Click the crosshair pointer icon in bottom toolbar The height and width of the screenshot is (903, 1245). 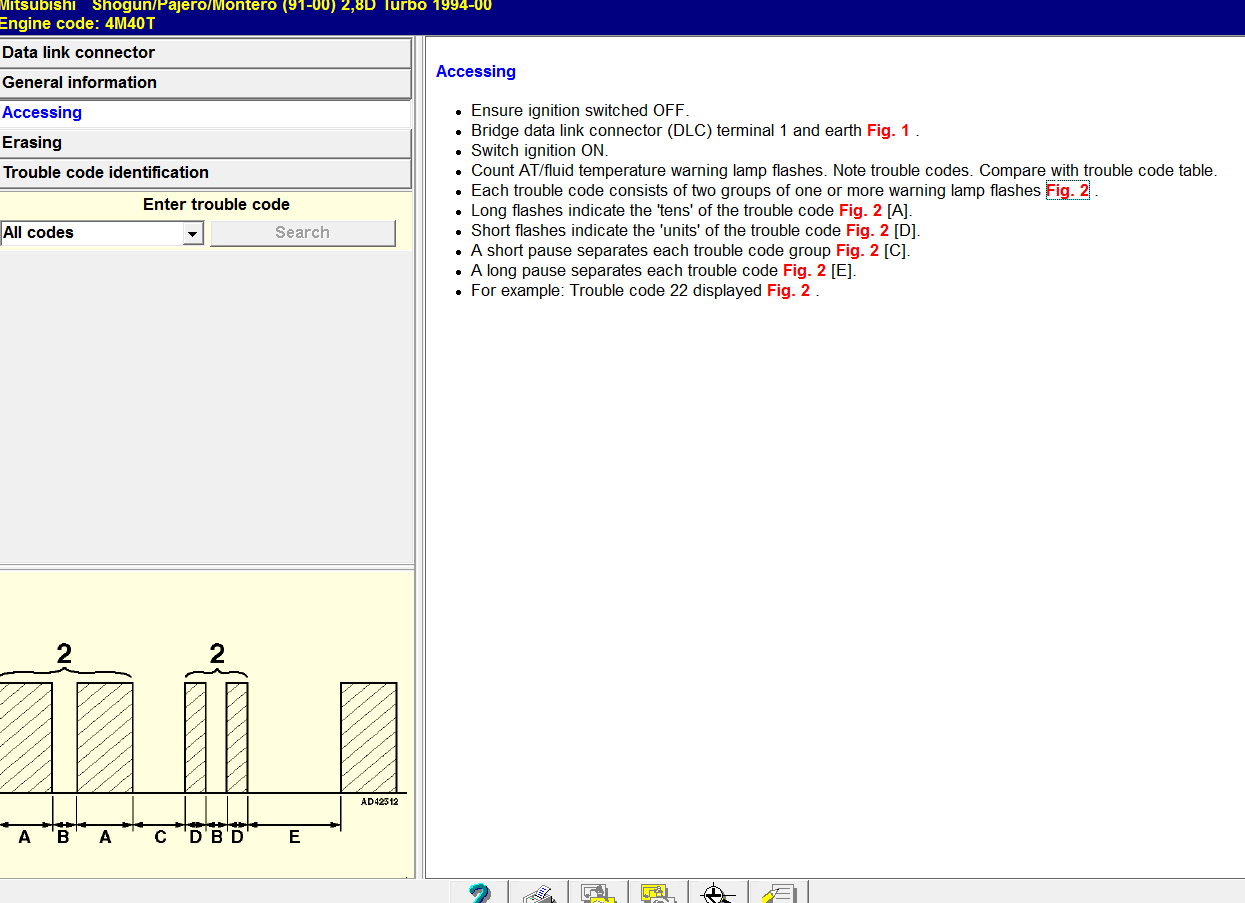pyautogui.click(x=719, y=892)
